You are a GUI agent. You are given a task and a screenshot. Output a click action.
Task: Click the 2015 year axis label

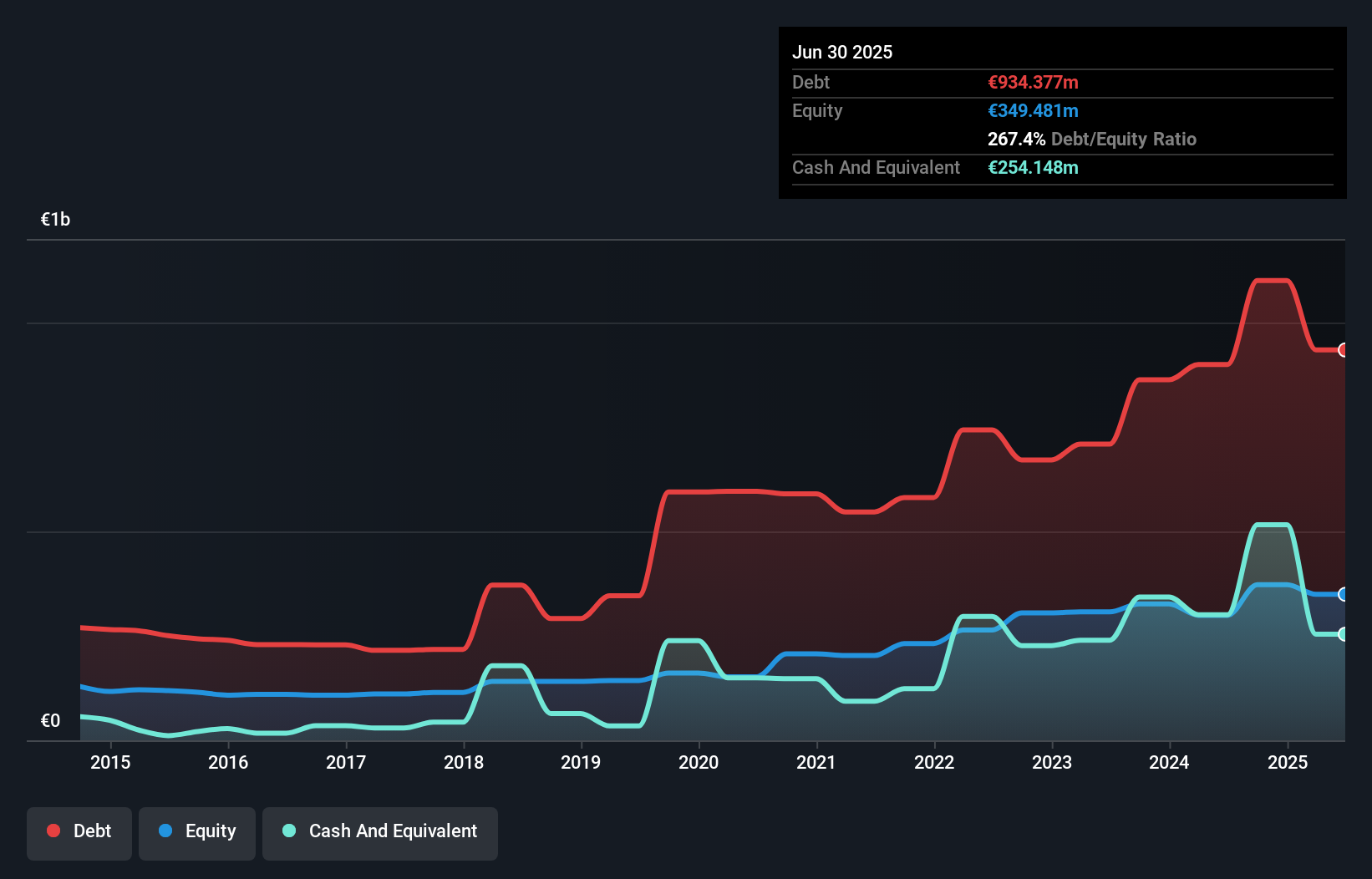coord(110,762)
